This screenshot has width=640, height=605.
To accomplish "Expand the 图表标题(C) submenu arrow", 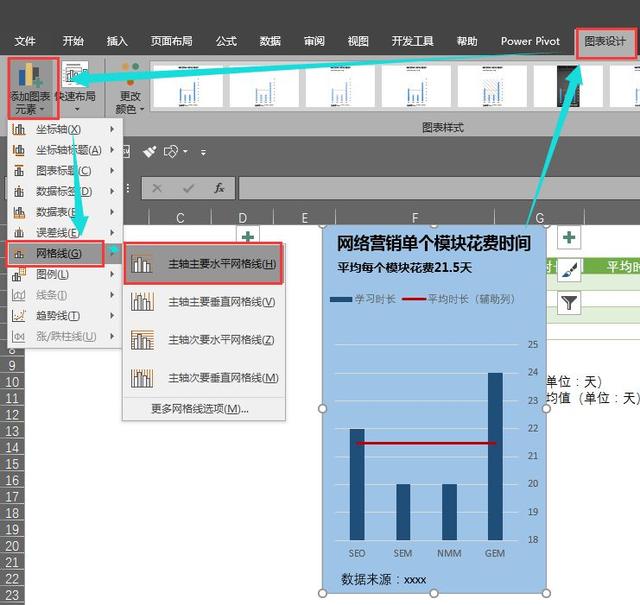I will point(112,171).
